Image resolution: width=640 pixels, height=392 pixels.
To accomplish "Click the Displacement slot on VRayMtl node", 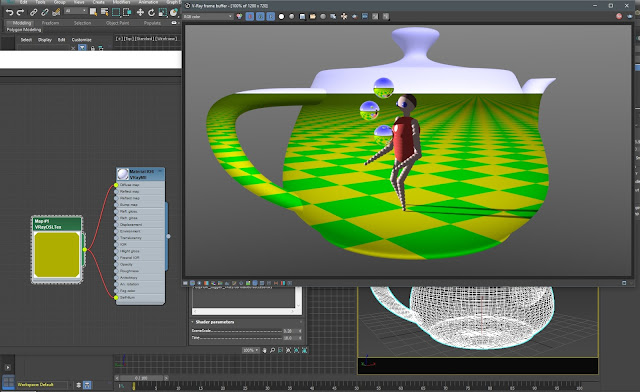I will [x=140, y=225].
